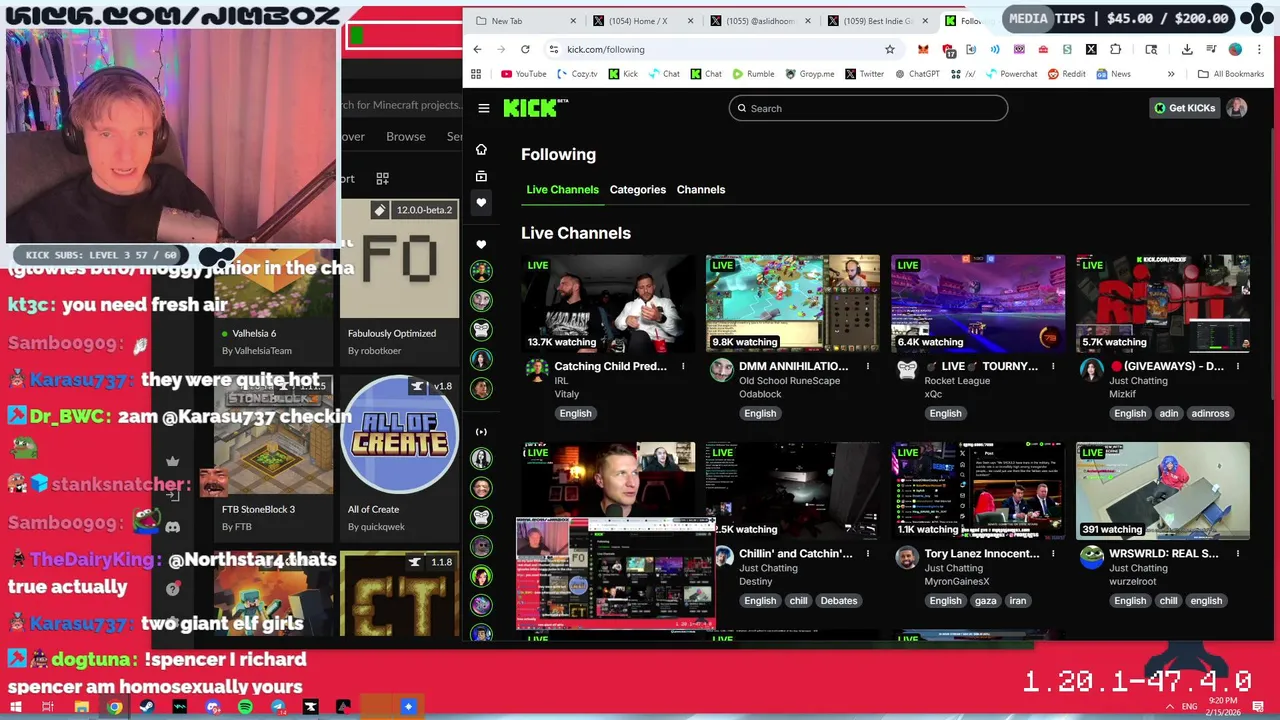Open the Tory Lanez Innocent stream thumbnail

[x=978, y=490]
